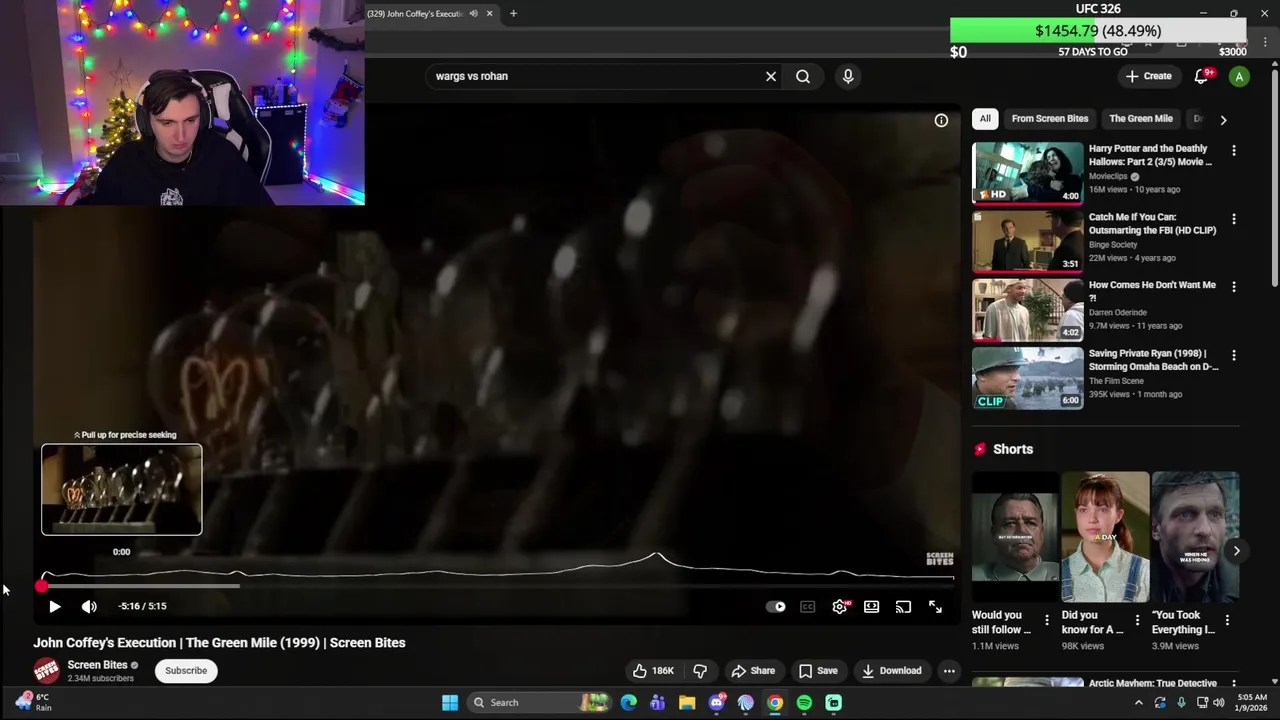Open the Create menu
Image resolution: width=1280 pixels, height=720 pixels.
tap(1148, 76)
